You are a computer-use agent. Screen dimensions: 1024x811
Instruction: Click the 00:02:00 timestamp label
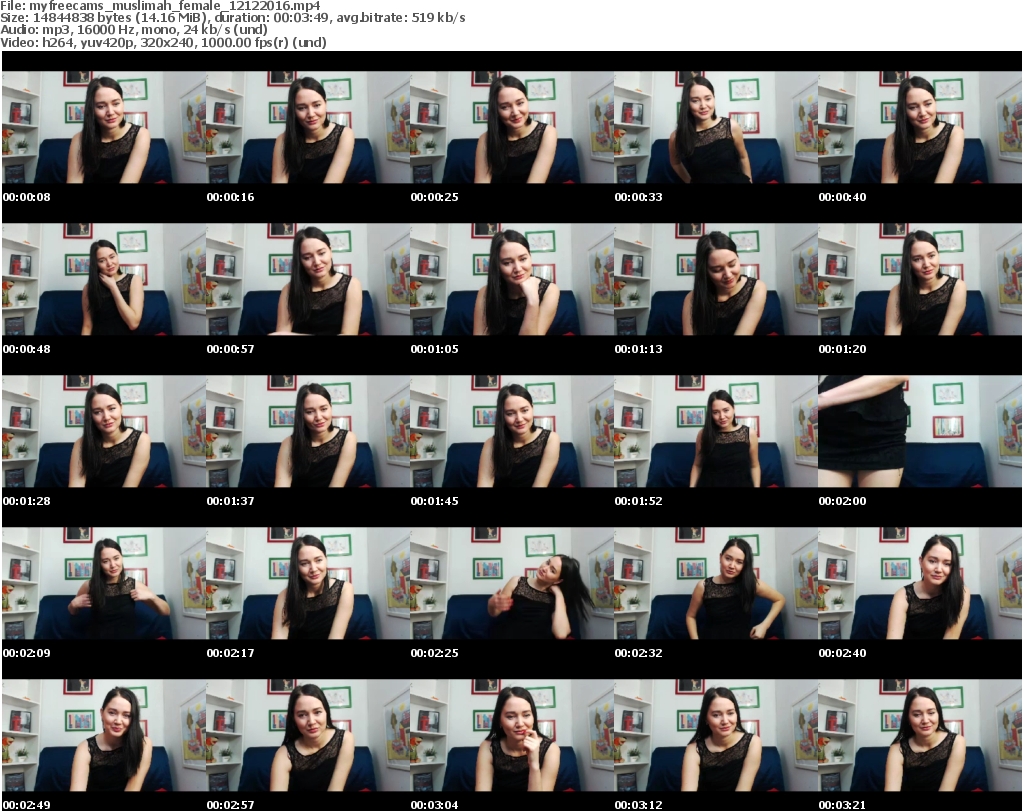[842, 501]
